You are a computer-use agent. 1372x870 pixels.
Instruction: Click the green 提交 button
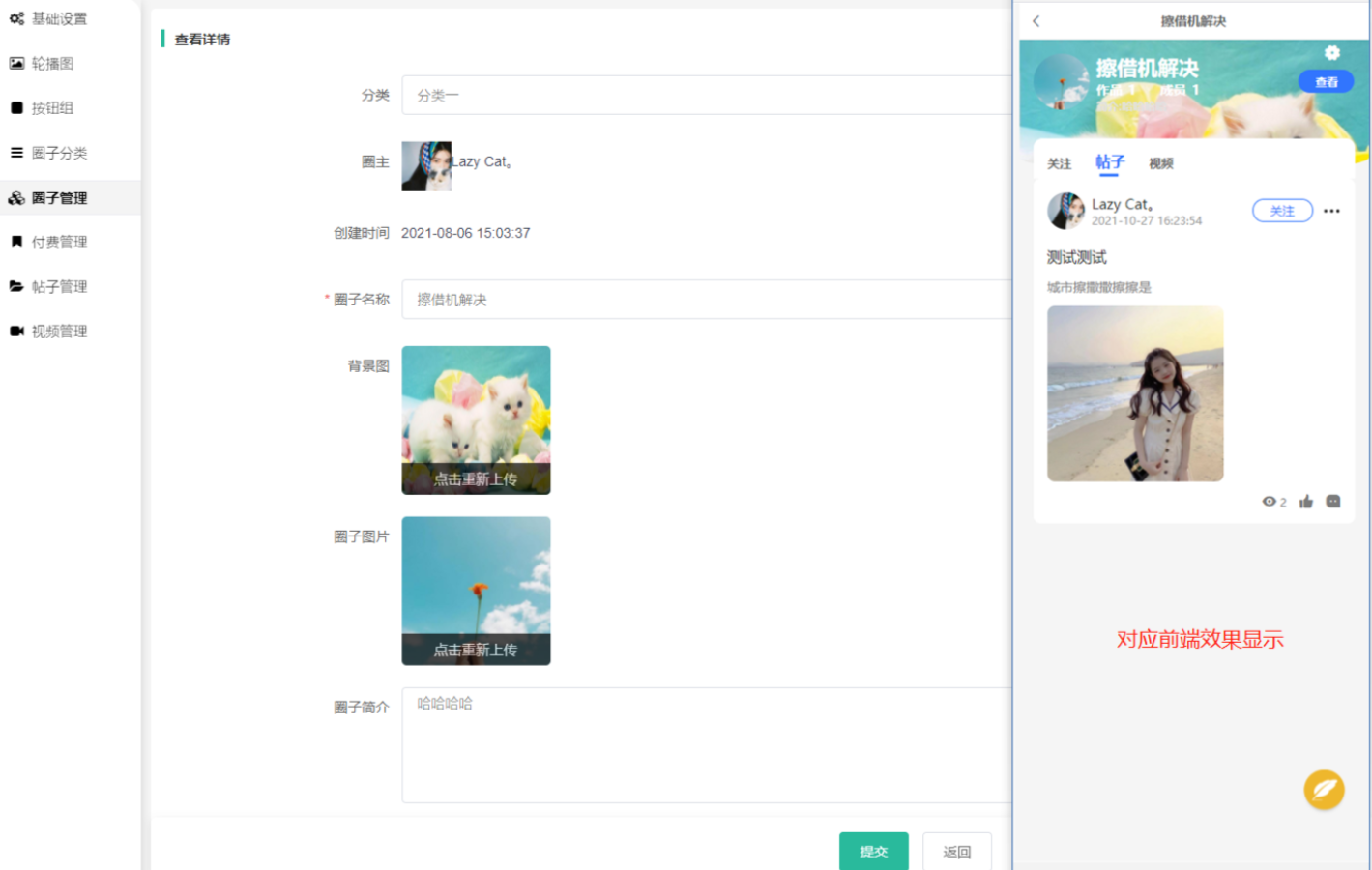[x=873, y=852]
